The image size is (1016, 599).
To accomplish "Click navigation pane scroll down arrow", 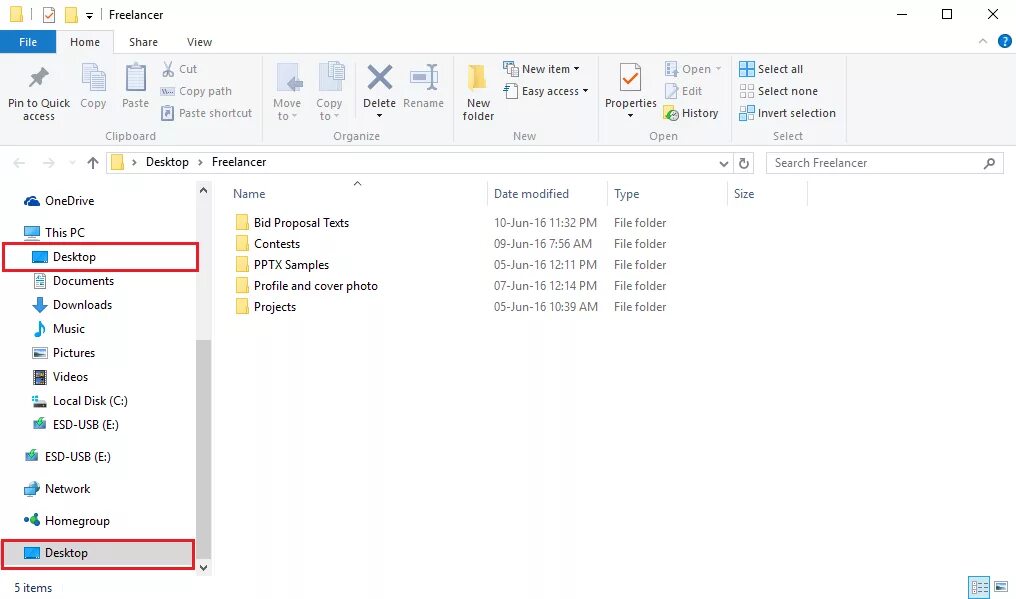I will point(203,568).
